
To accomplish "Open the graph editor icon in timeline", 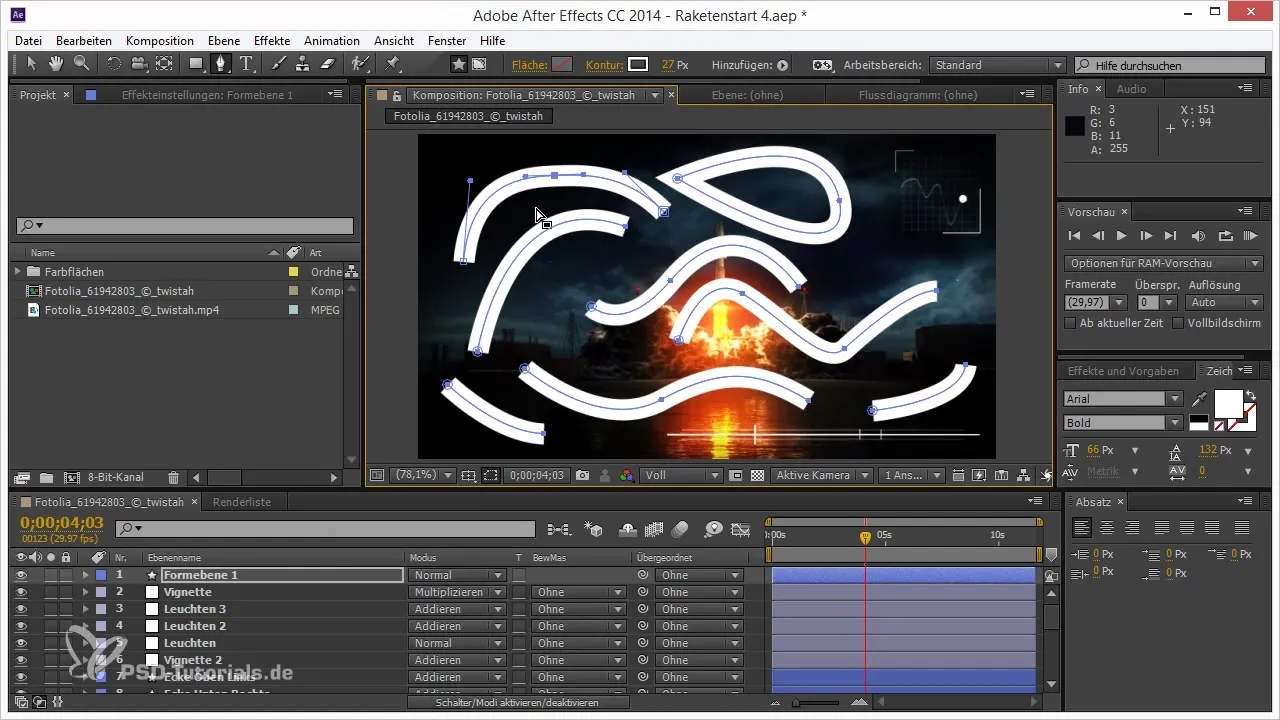I will pos(741,528).
